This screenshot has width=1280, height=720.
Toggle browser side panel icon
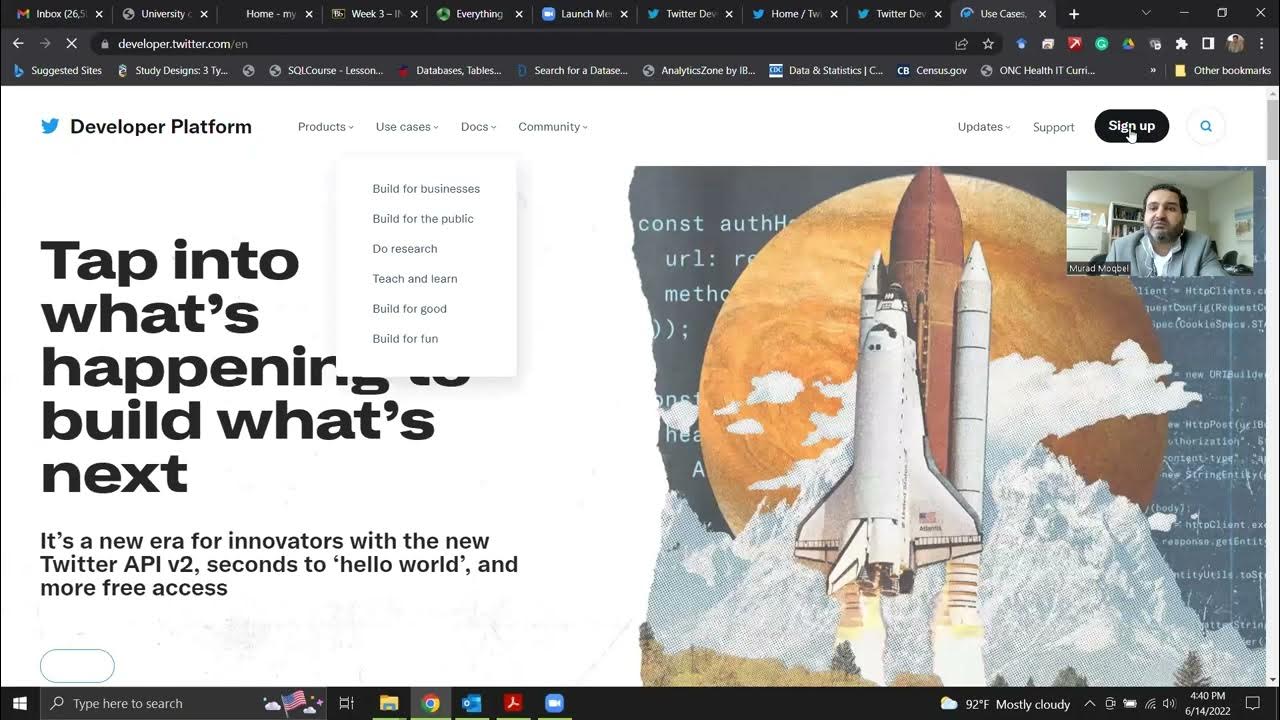pos(1208,44)
